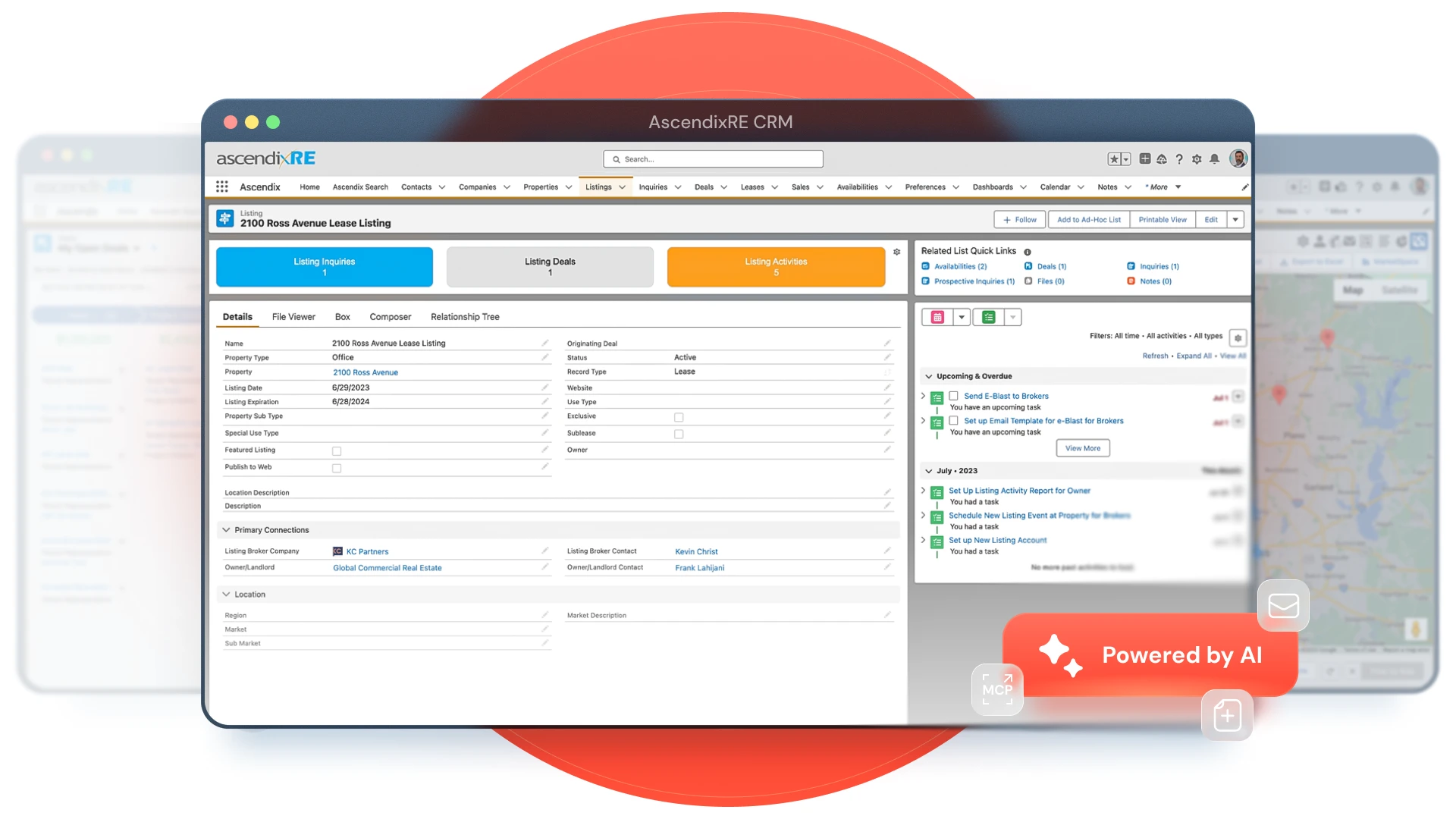Toggle the Sublease checkbox
The width and height of the screenshot is (1456, 819).
click(x=679, y=435)
